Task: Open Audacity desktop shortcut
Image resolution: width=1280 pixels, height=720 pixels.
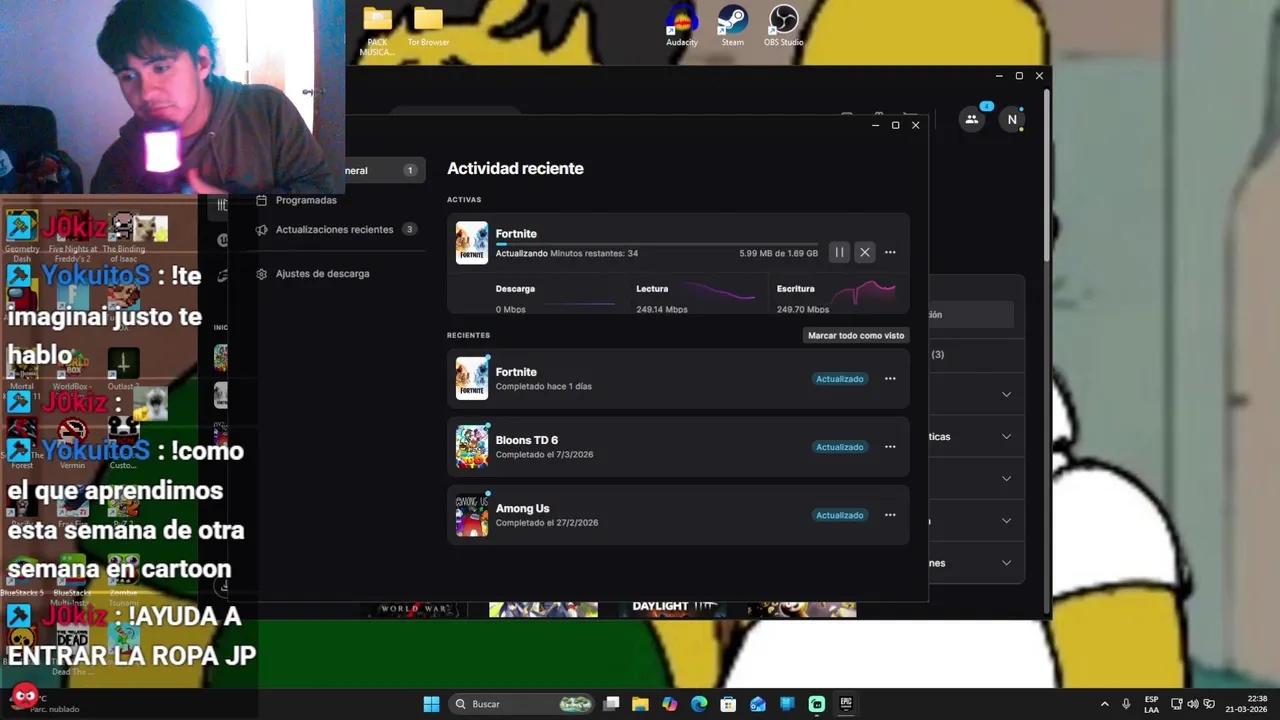Action: [682, 26]
